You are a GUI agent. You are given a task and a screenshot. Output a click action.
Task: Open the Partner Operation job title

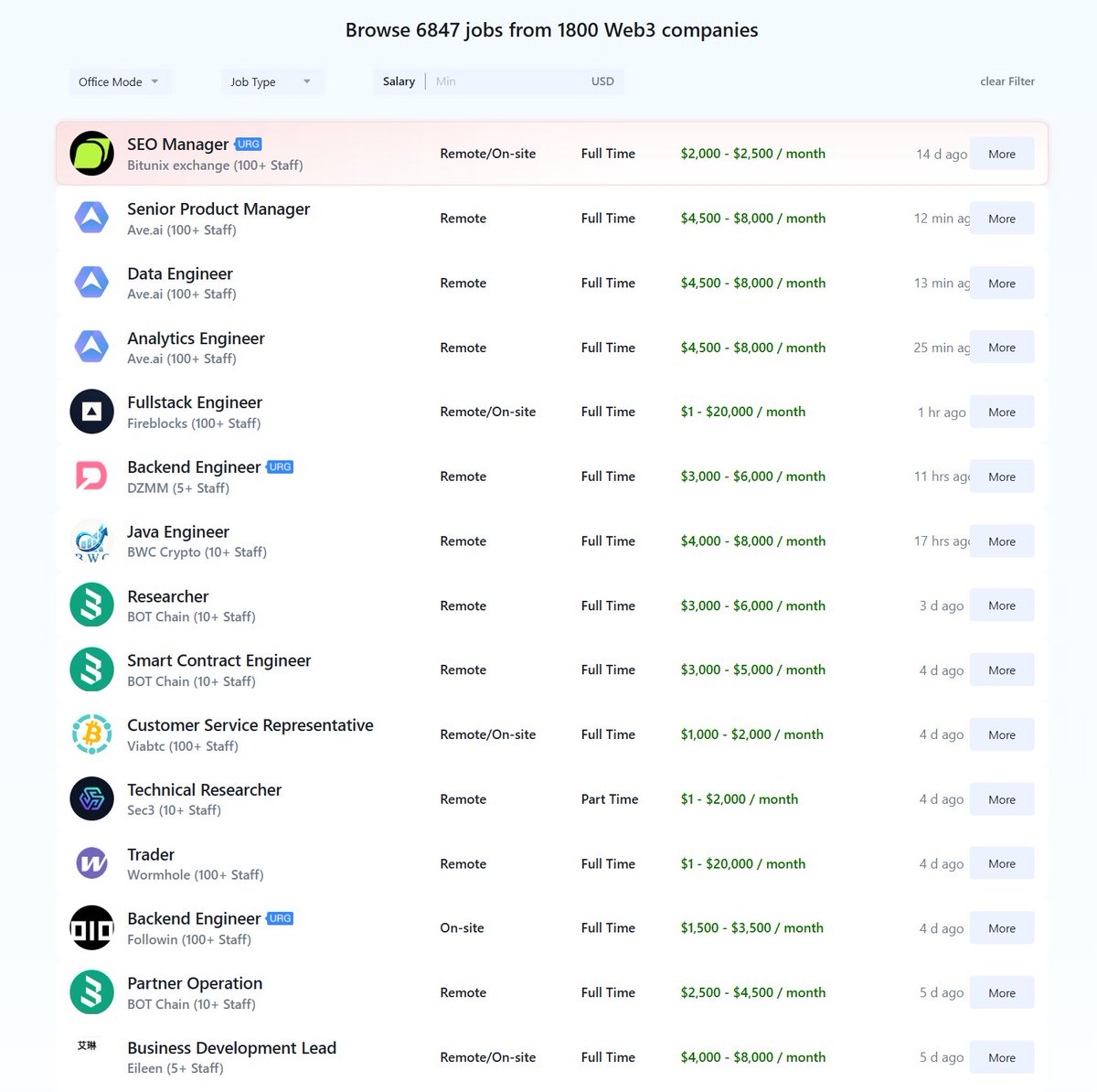click(x=195, y=983)
